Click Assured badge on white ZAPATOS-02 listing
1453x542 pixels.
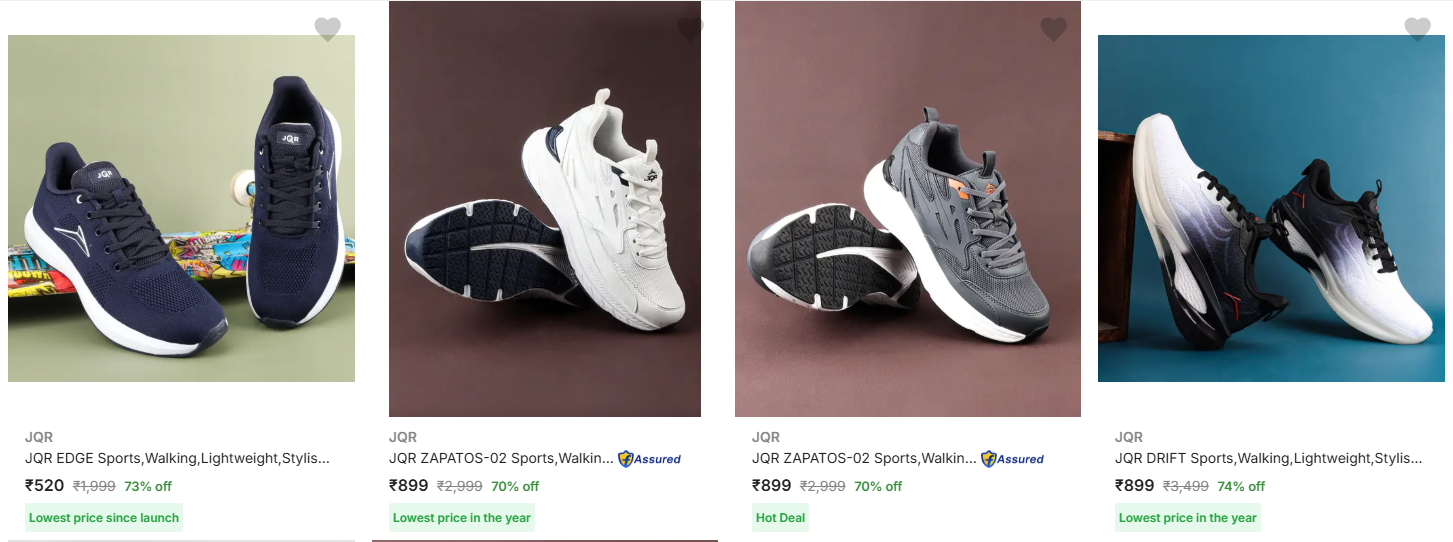[649, 459]
